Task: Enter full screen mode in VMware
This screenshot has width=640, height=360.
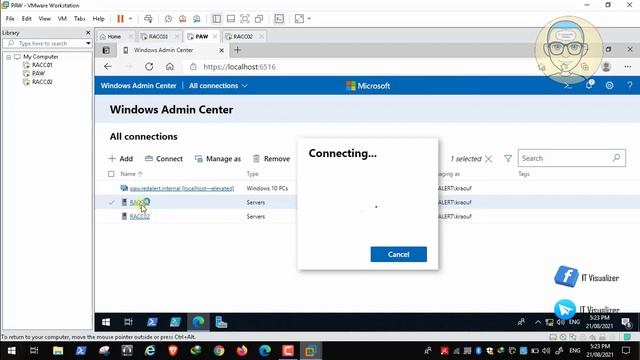Action: pyautogui.click(x=245, y=19)
